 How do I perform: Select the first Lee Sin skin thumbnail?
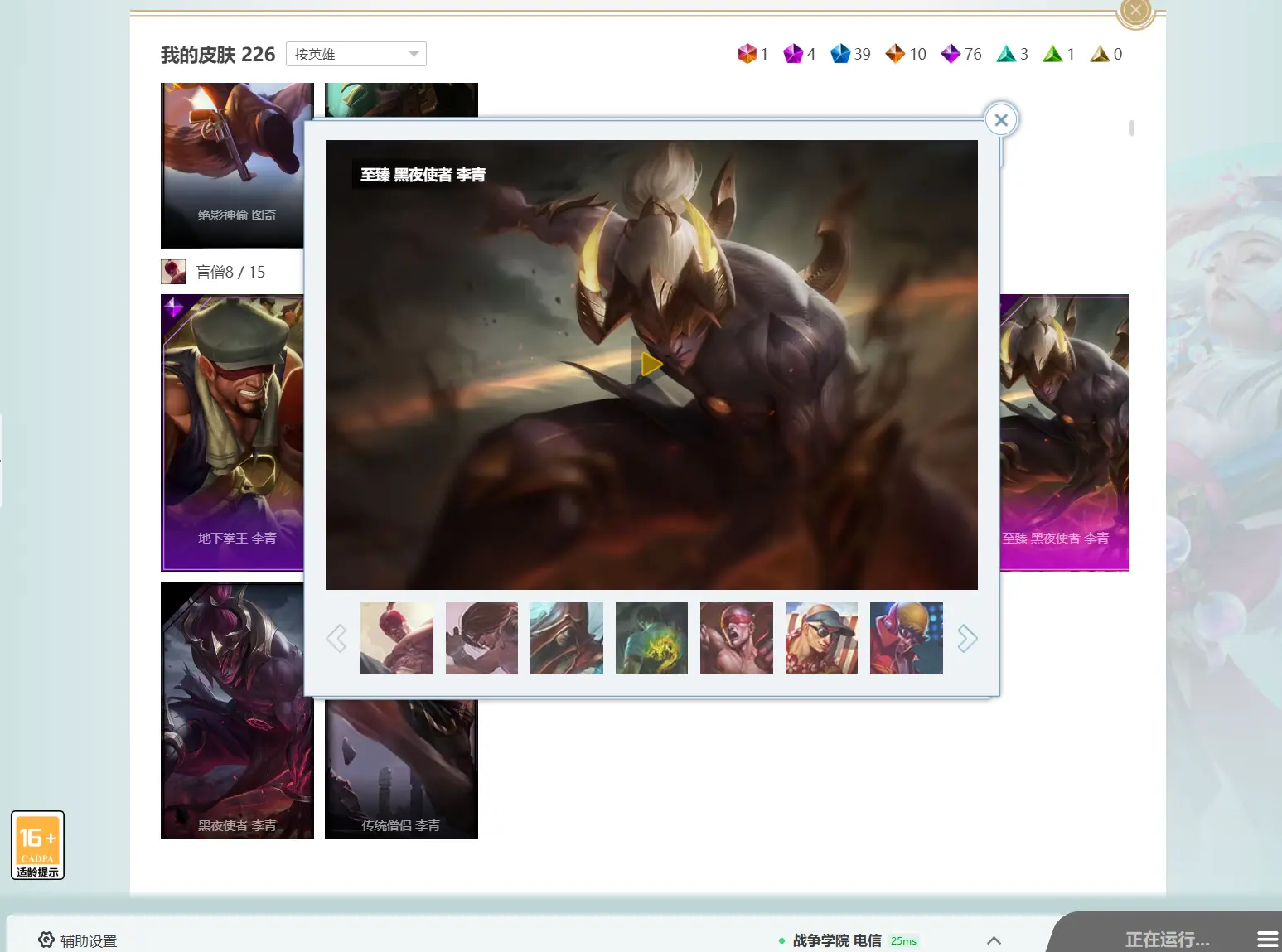(397, 638)
